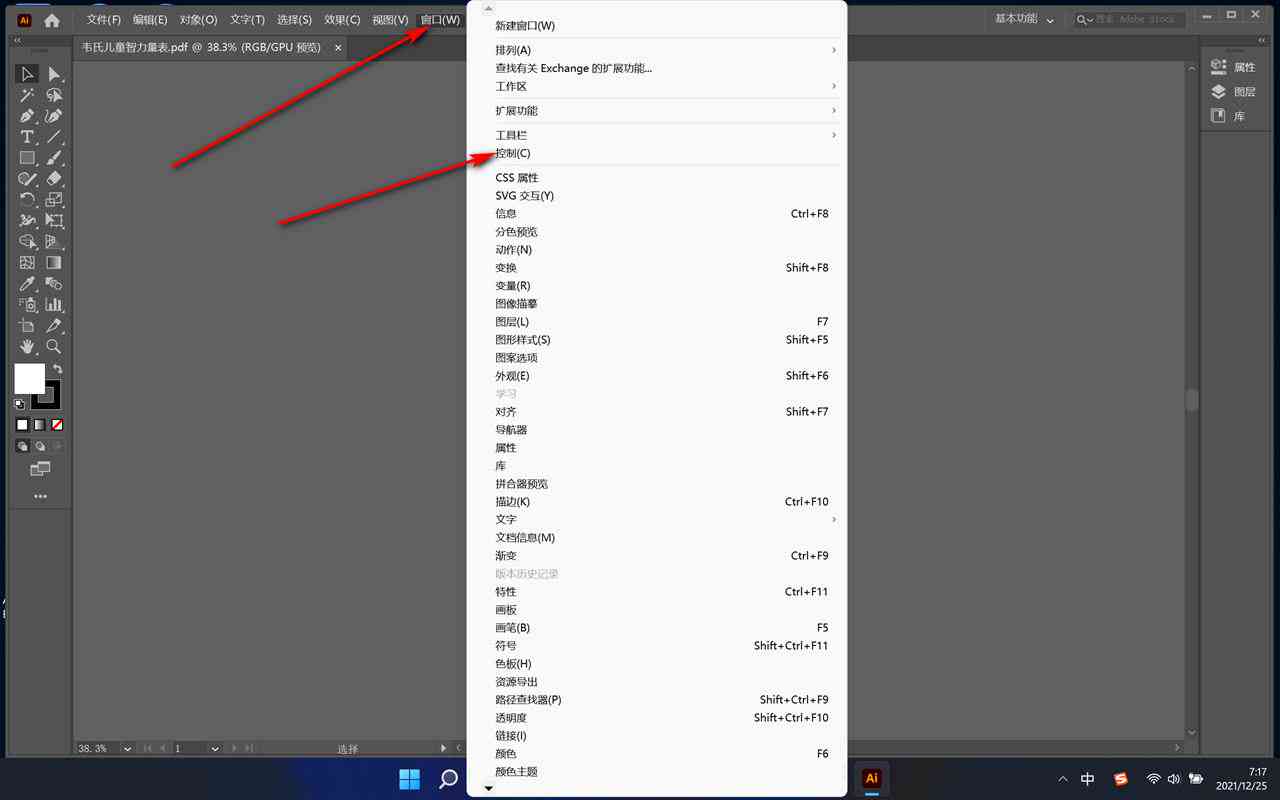Image resolution: width=1280 pixels, height=800 pixels.
Task: Click menu scroll-down arrow at menu bottom
Action: (x=488, y=789)
